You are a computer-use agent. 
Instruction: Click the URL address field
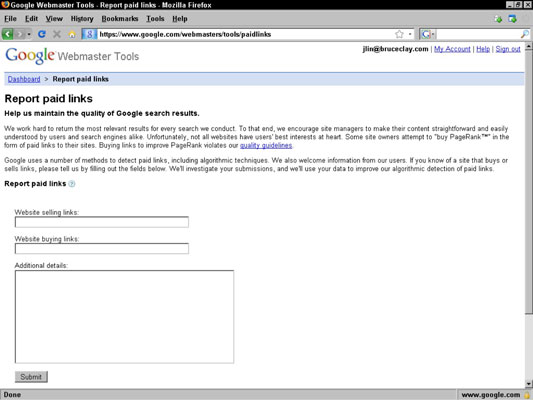[x=246, y=34]
